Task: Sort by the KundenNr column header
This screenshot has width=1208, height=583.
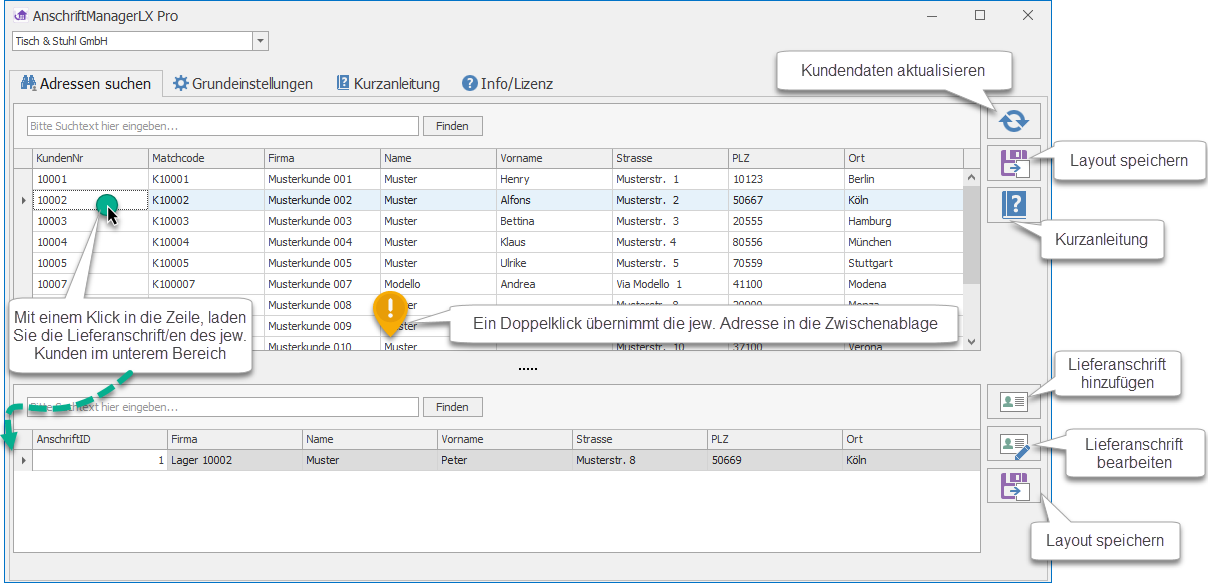Action: coord(90,158)
